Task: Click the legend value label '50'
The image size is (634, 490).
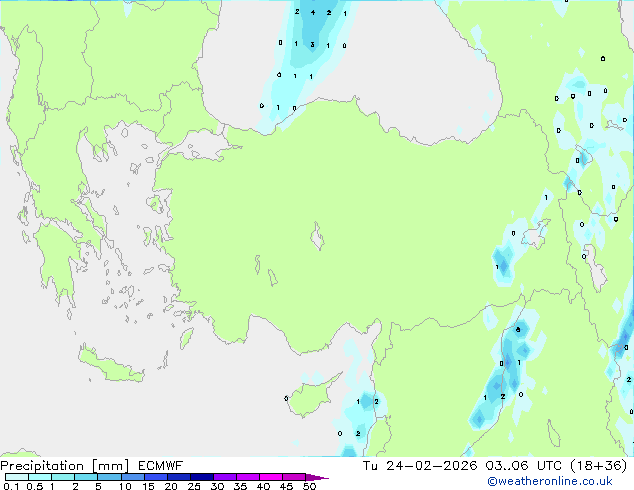Action: coord(309,486)
